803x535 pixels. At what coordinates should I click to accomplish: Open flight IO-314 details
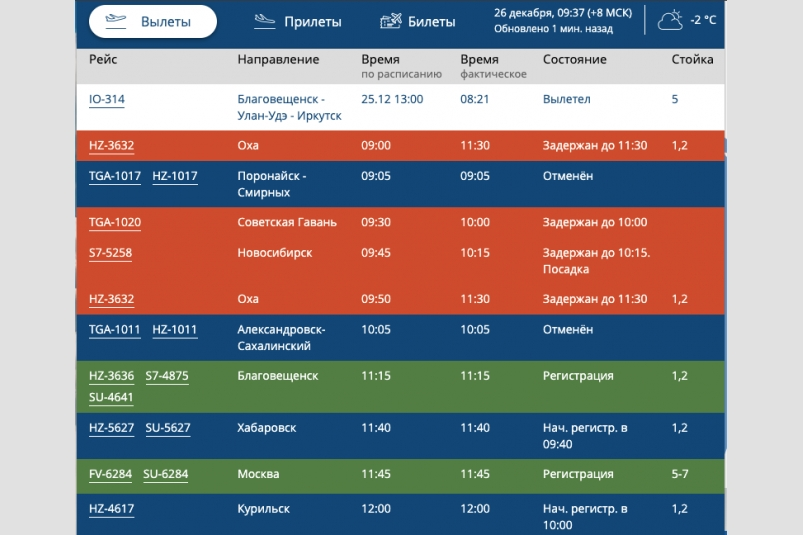[107, 100]
